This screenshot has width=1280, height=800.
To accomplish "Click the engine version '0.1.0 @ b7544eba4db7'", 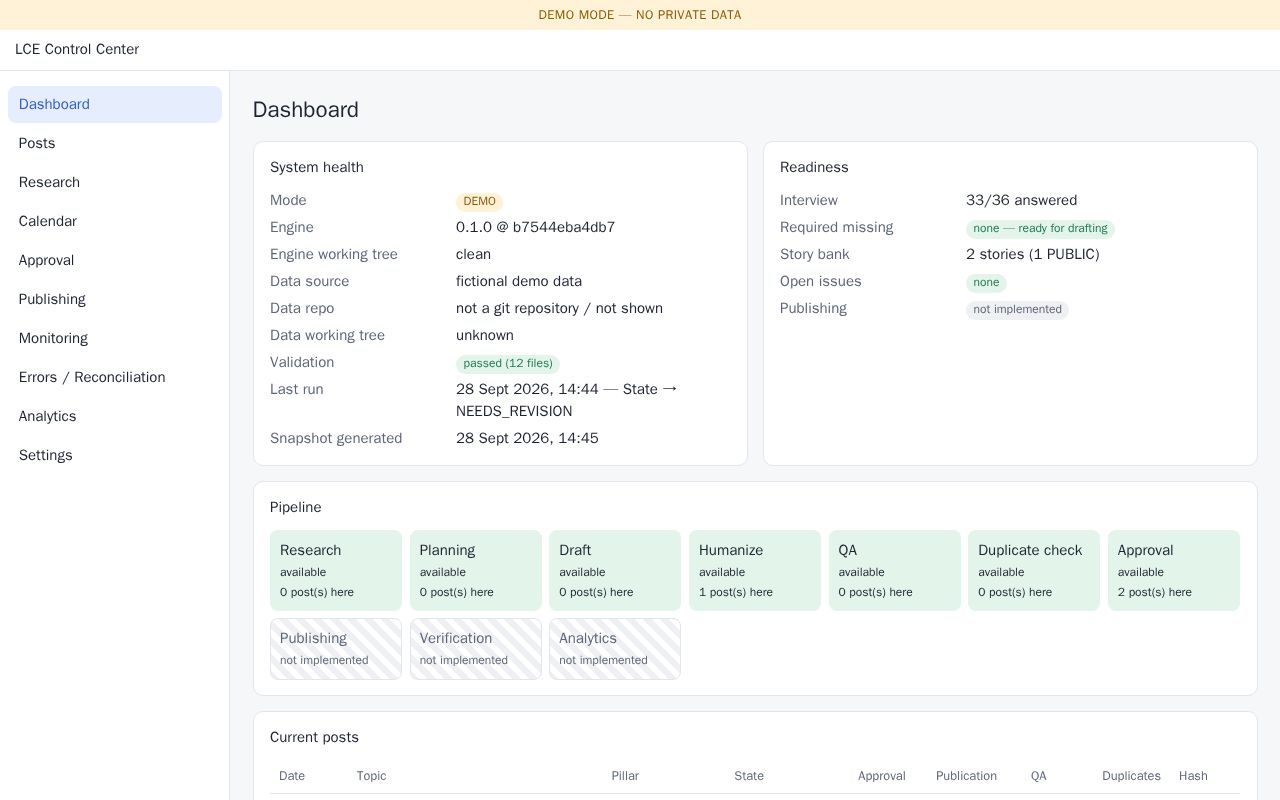I will coord(535,227).
